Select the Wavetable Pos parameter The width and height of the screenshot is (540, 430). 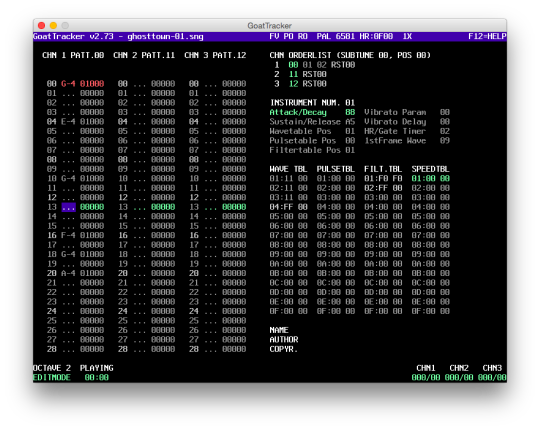pyautogui.click(x=312, y=131)
